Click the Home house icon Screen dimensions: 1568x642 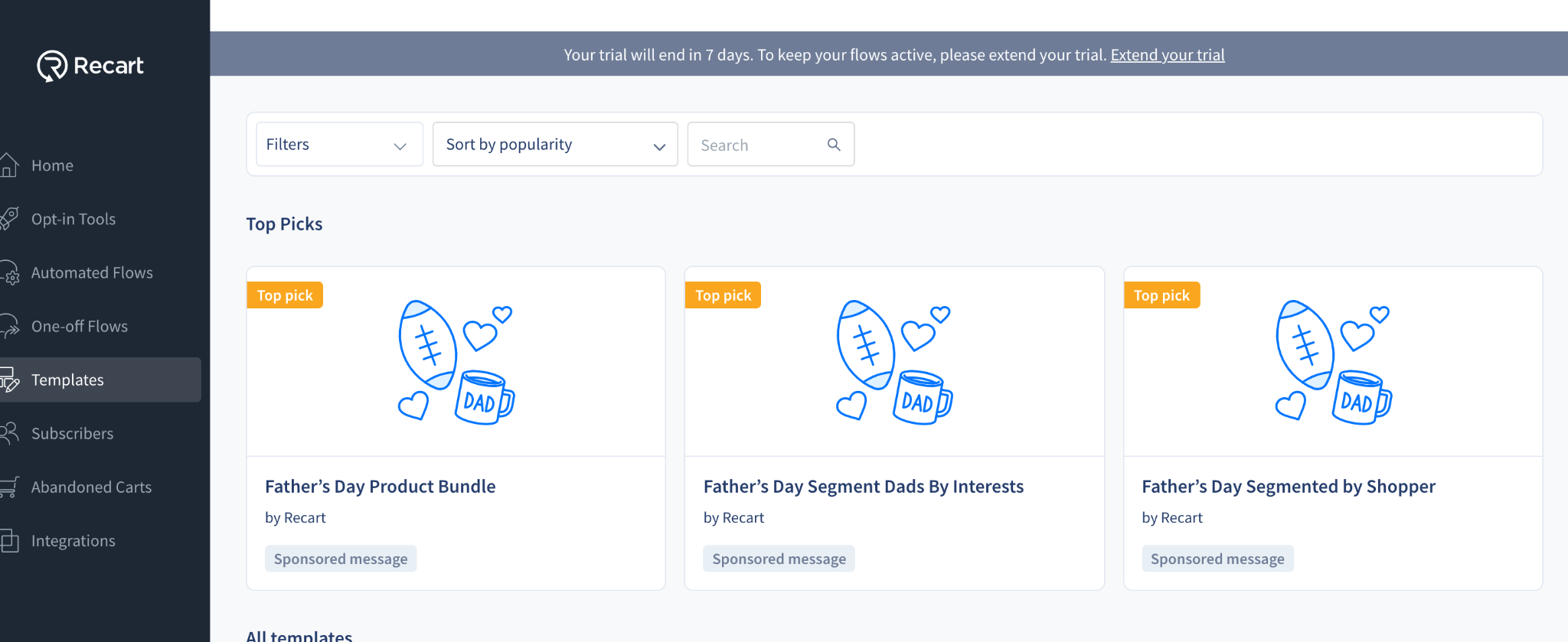(9, 165)
